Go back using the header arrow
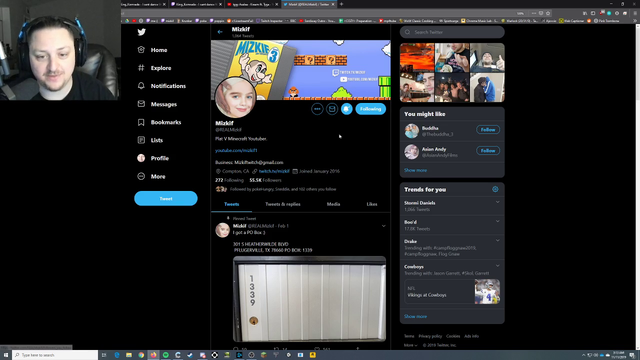Viewport: 640px width, 360px height. click(220, 32)
